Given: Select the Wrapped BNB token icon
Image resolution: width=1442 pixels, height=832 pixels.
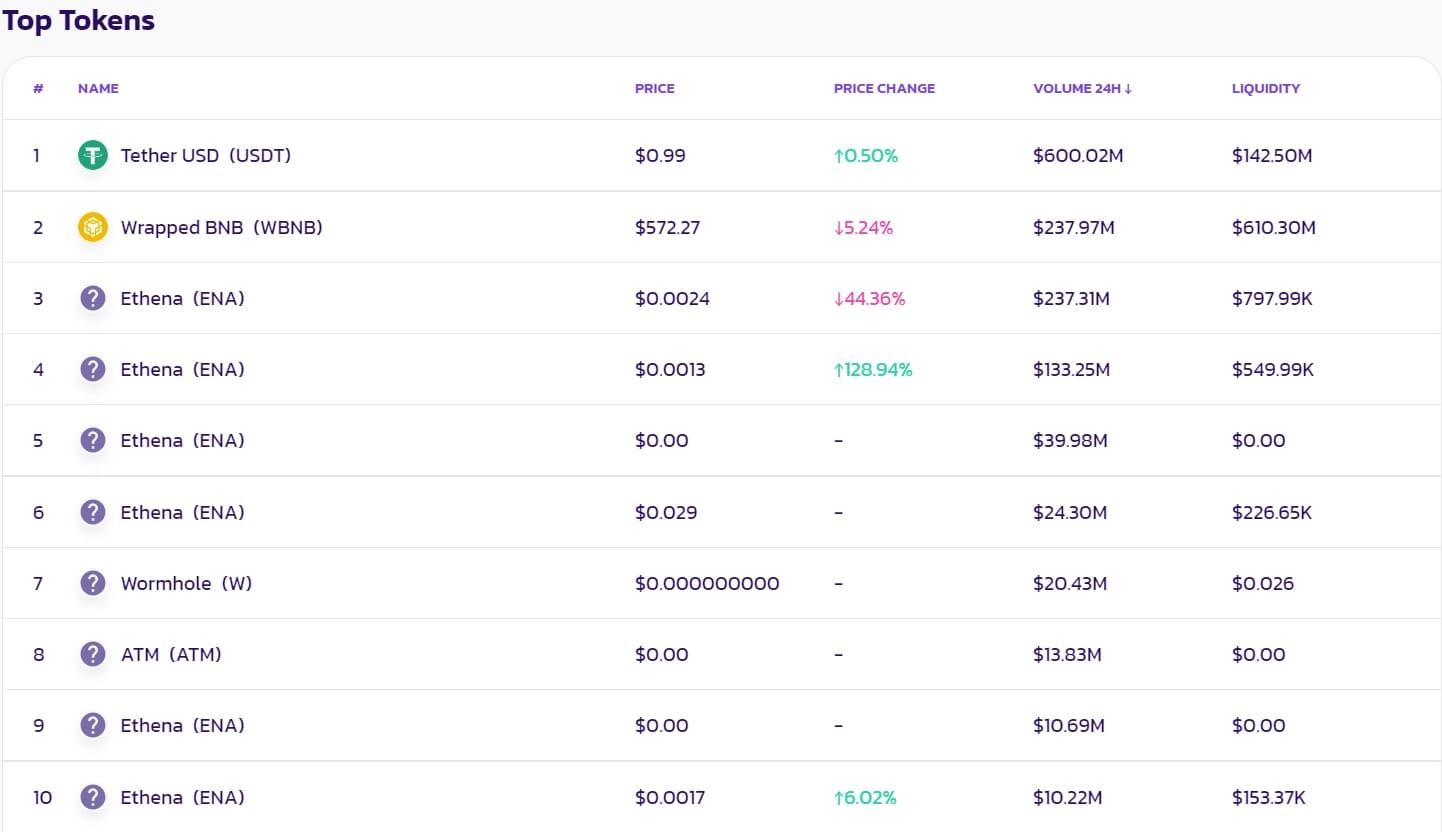Looking at the screenshot, I should click(x=92, y=227).
